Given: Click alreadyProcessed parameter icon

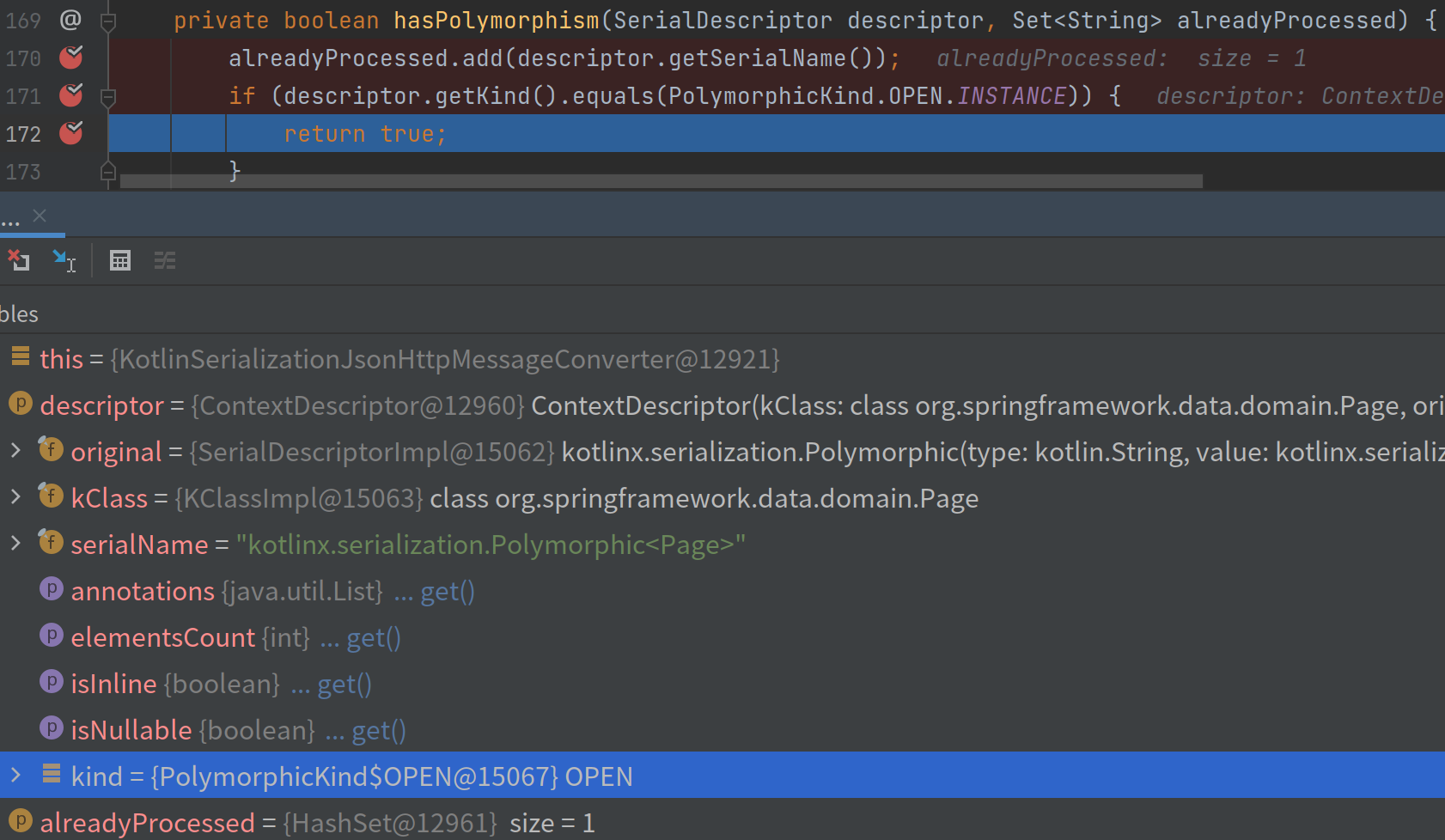Looking at the screenshot, I should (21, 820).
